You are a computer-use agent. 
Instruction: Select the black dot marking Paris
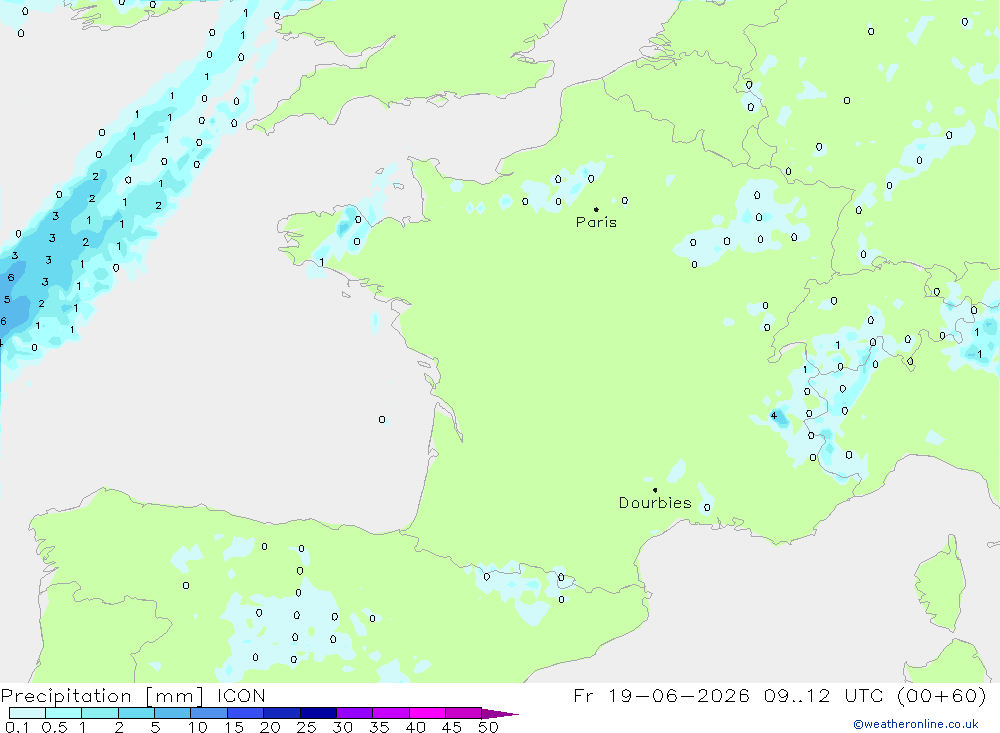click(596, 209)
